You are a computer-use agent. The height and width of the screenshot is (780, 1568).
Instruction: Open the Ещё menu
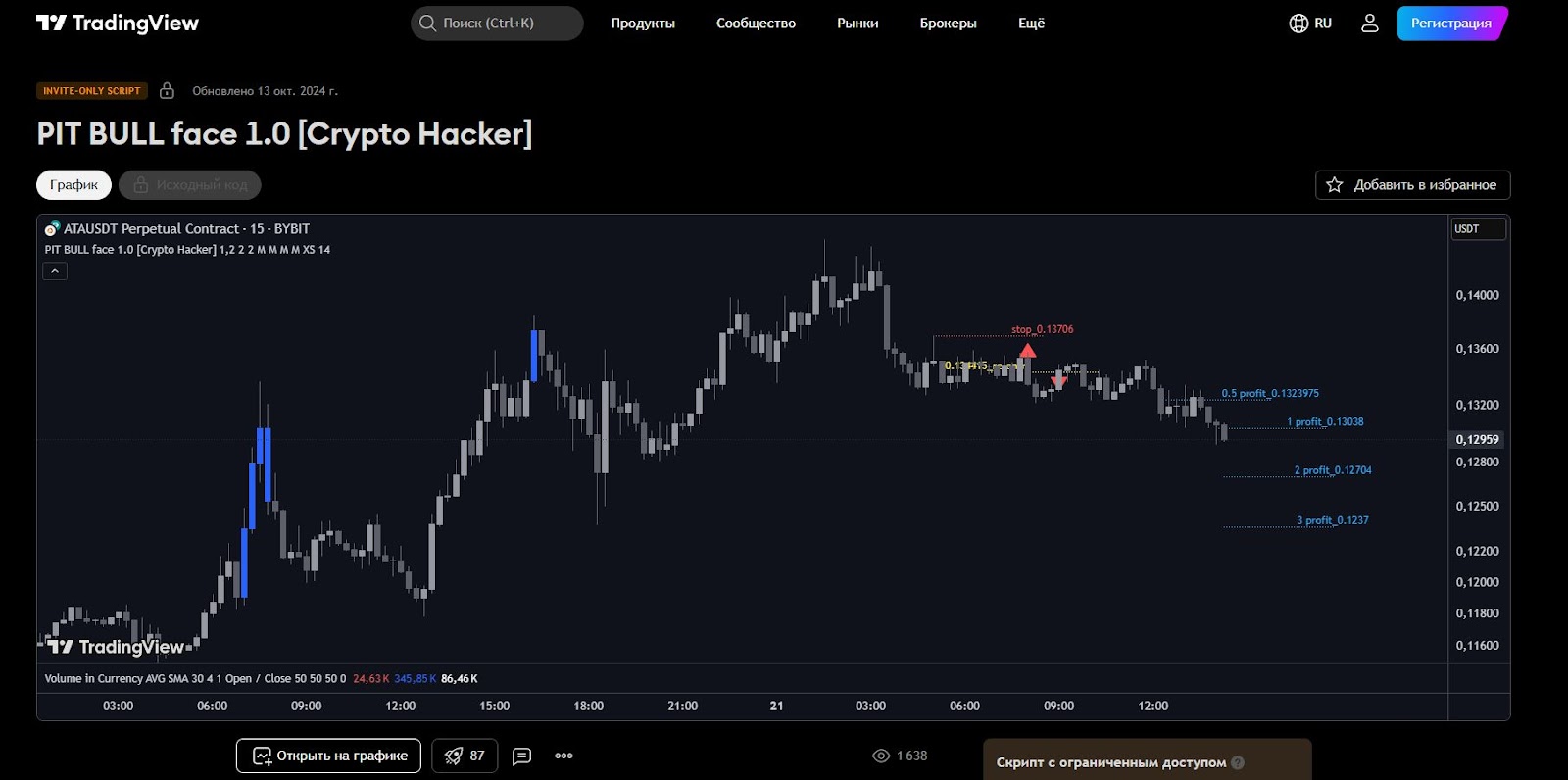(1031, 24)
